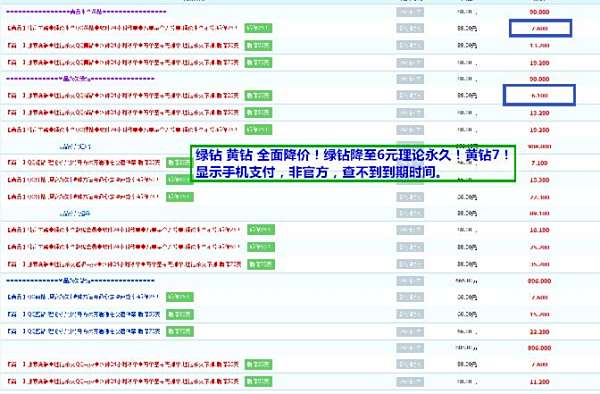Click gray button in the 10.100 price row
Image resolution: width=600 pixels, height=394 pixels.
410,230
